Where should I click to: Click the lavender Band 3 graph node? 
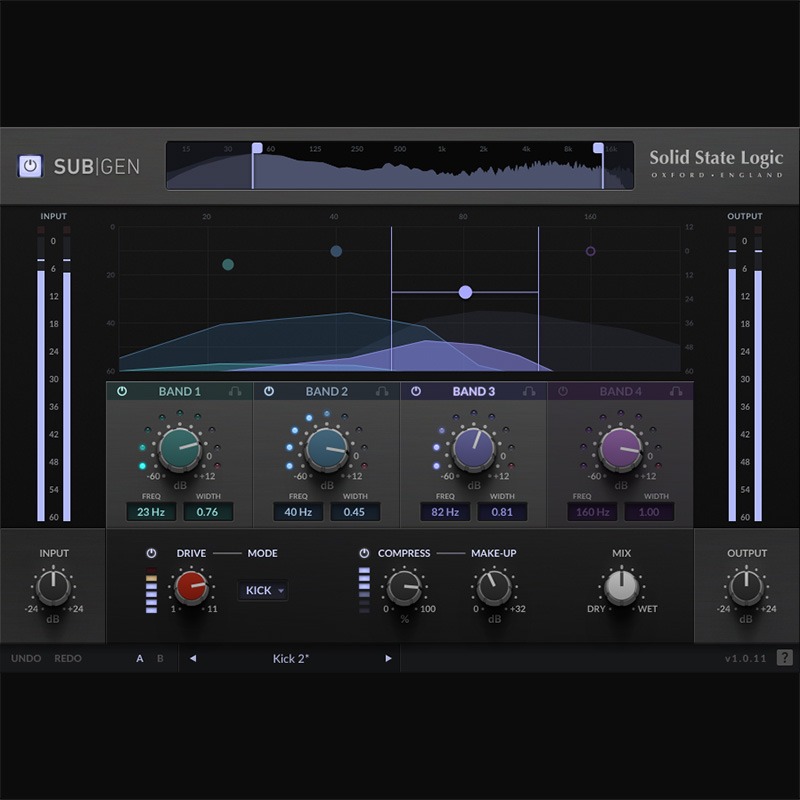465,292
